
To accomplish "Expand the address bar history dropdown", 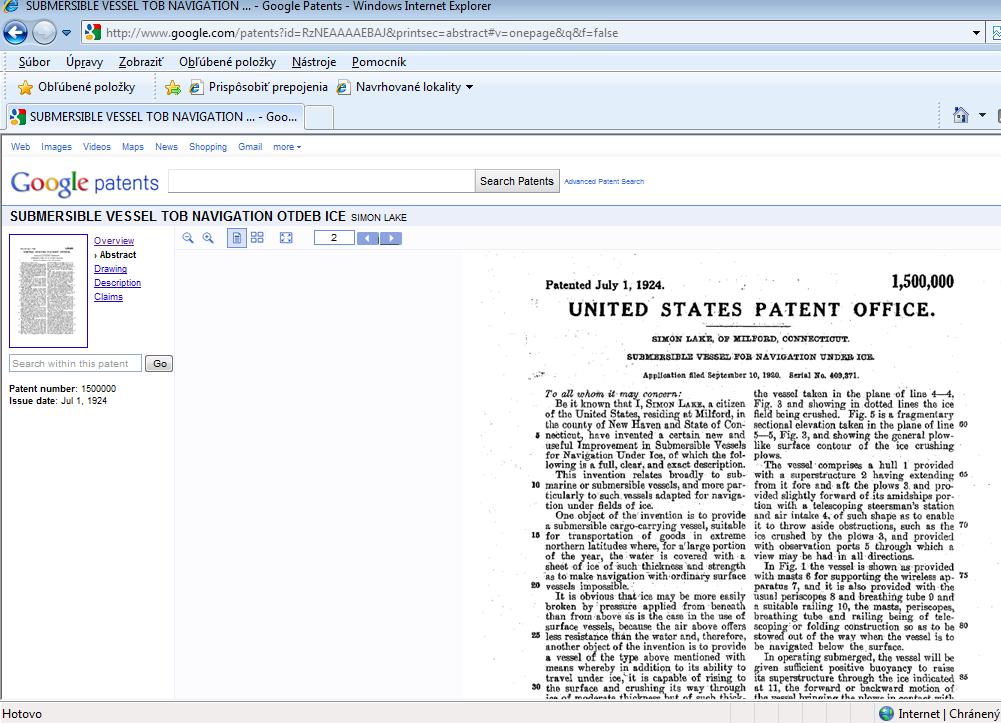I will click(976, 33).
